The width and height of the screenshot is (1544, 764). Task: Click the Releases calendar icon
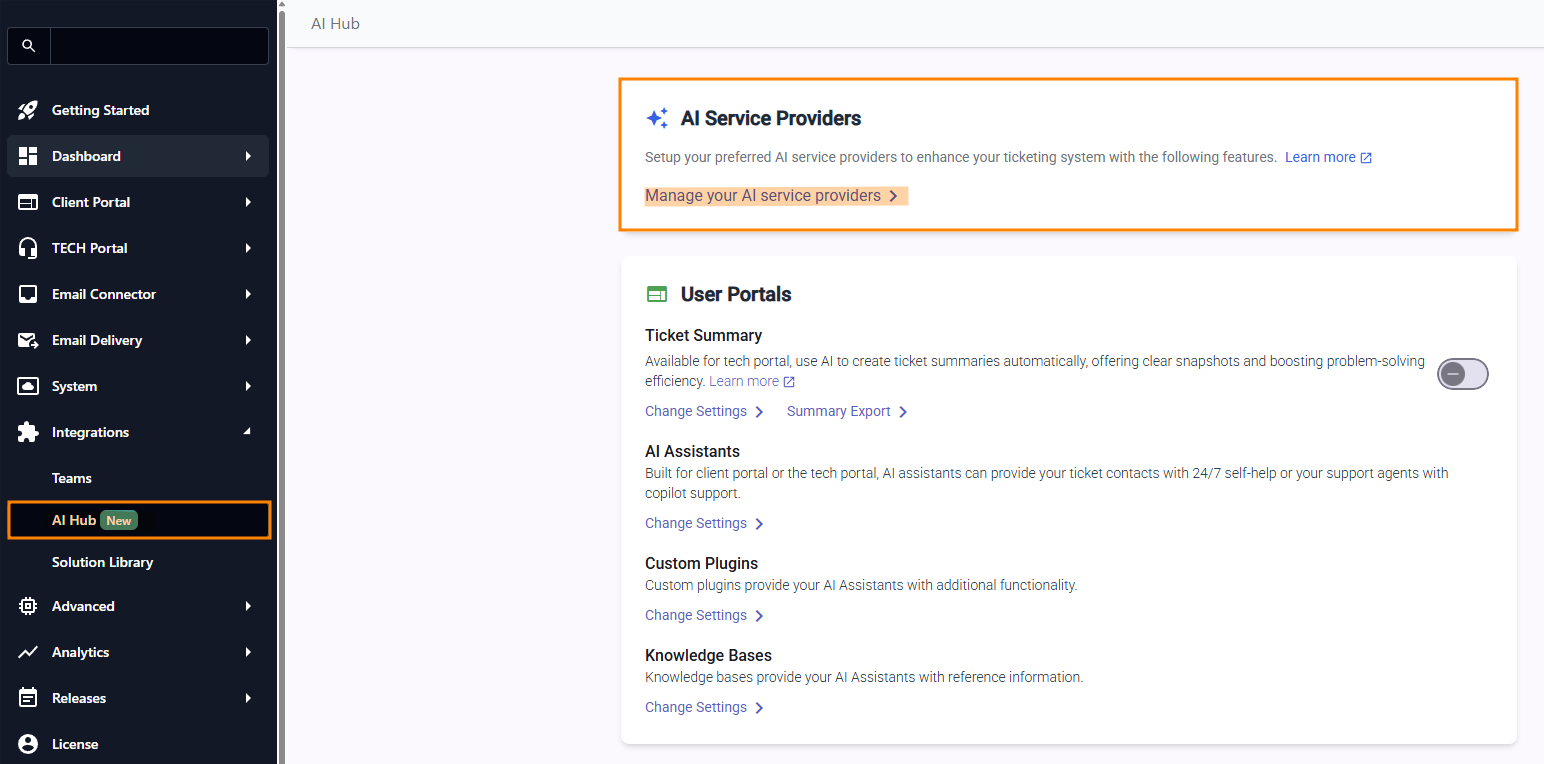pyautogui.click(x=28, y=698)
